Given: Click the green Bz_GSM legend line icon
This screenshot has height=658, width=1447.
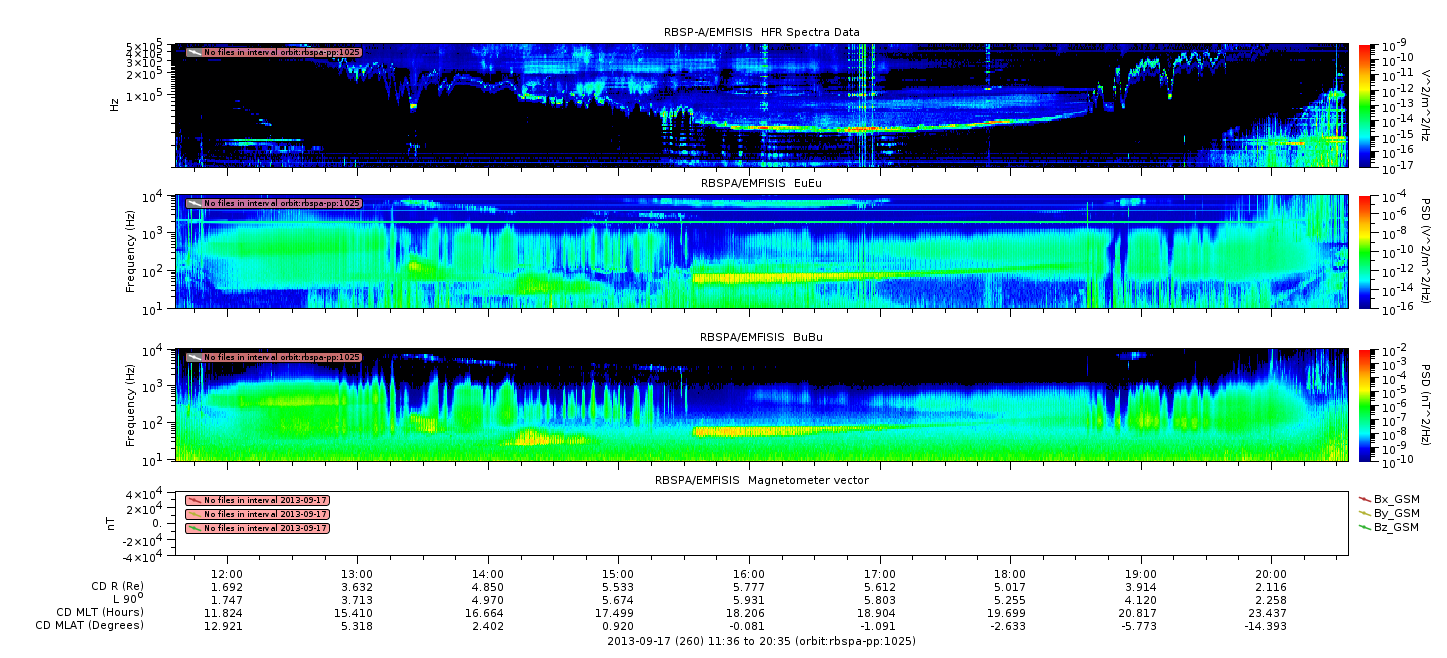Looking at the screenshot, I should [x=1365, y=527].
